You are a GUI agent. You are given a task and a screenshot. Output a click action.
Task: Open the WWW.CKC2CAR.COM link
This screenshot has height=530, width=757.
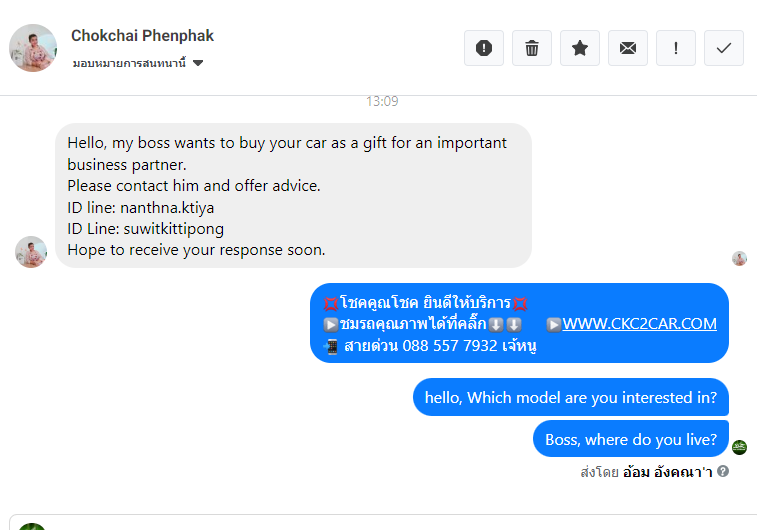tap(639, 323)
